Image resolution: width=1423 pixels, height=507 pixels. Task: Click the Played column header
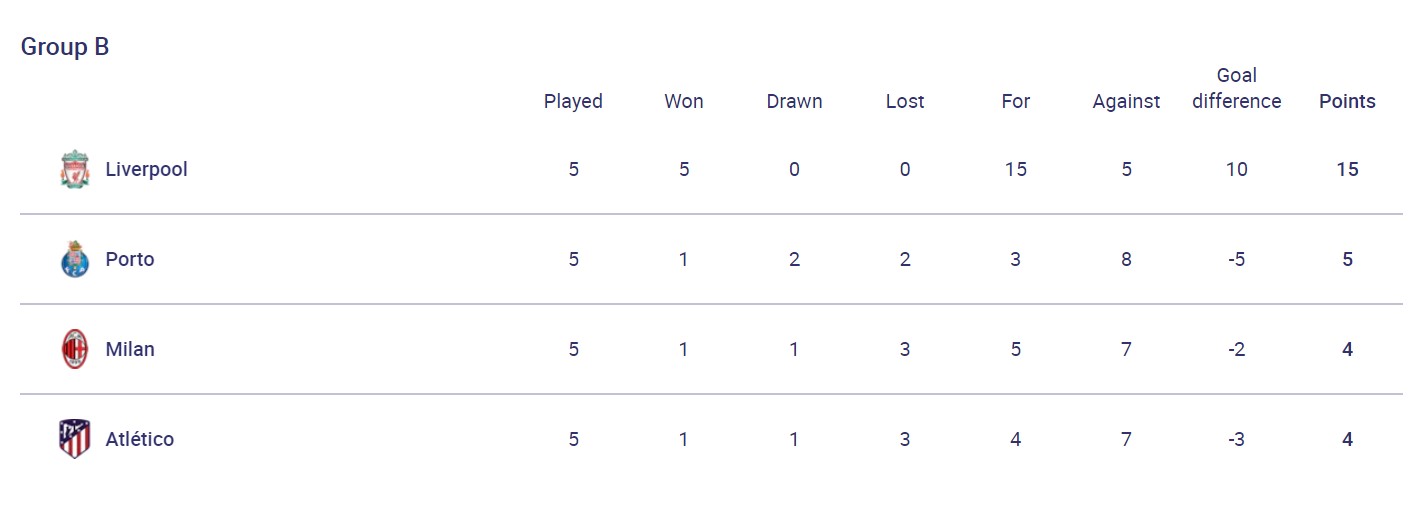click(573, 101)
